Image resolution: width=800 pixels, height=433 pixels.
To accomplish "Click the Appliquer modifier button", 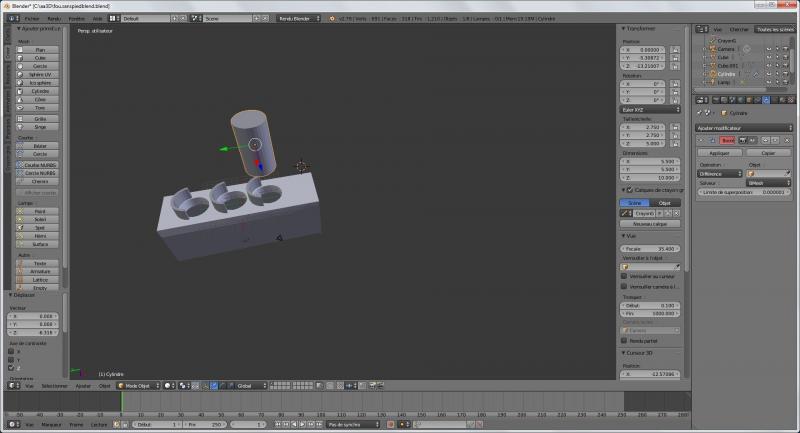I will coord(719,153).
